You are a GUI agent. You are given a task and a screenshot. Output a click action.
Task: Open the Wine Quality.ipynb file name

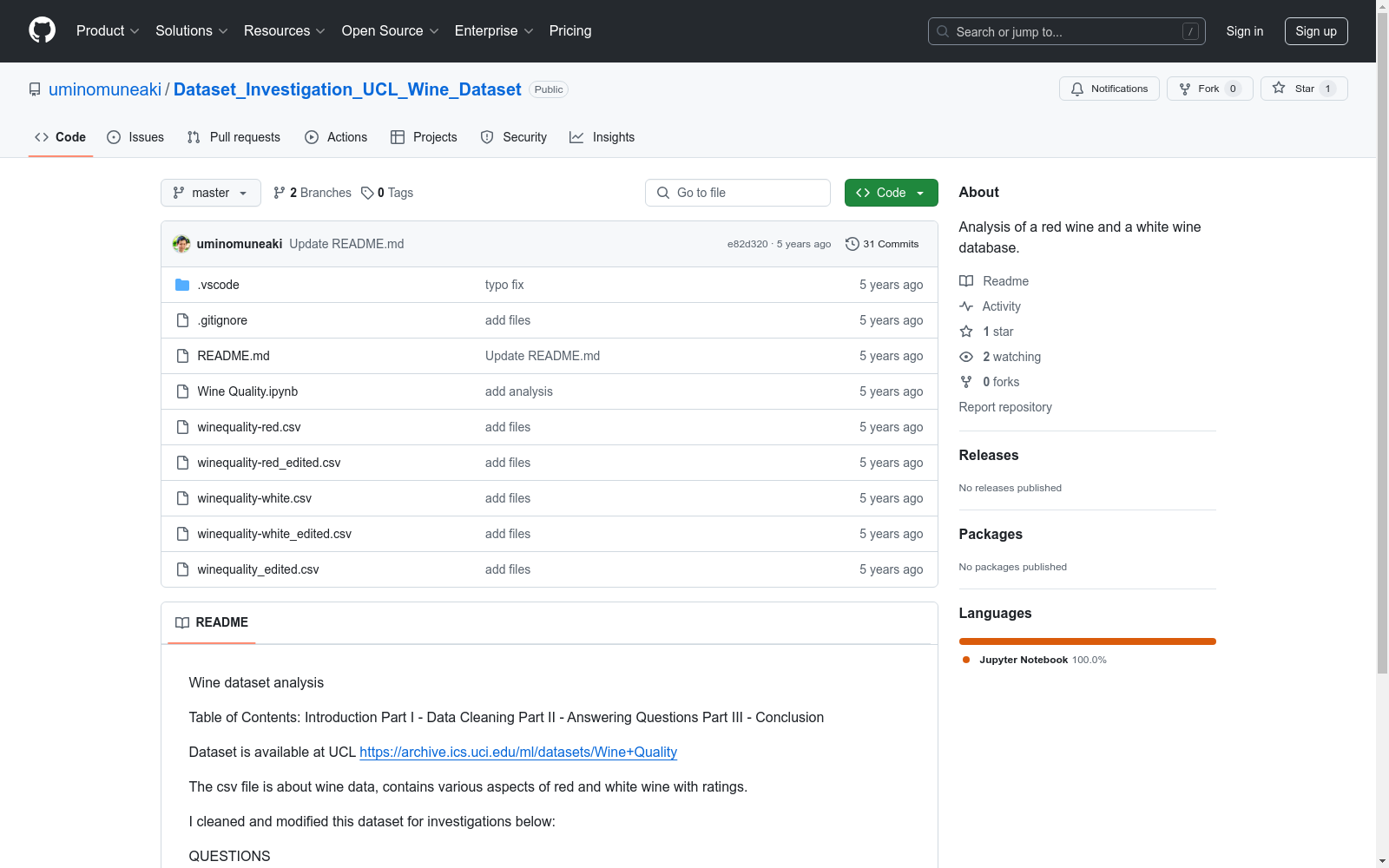pos(247,391)
